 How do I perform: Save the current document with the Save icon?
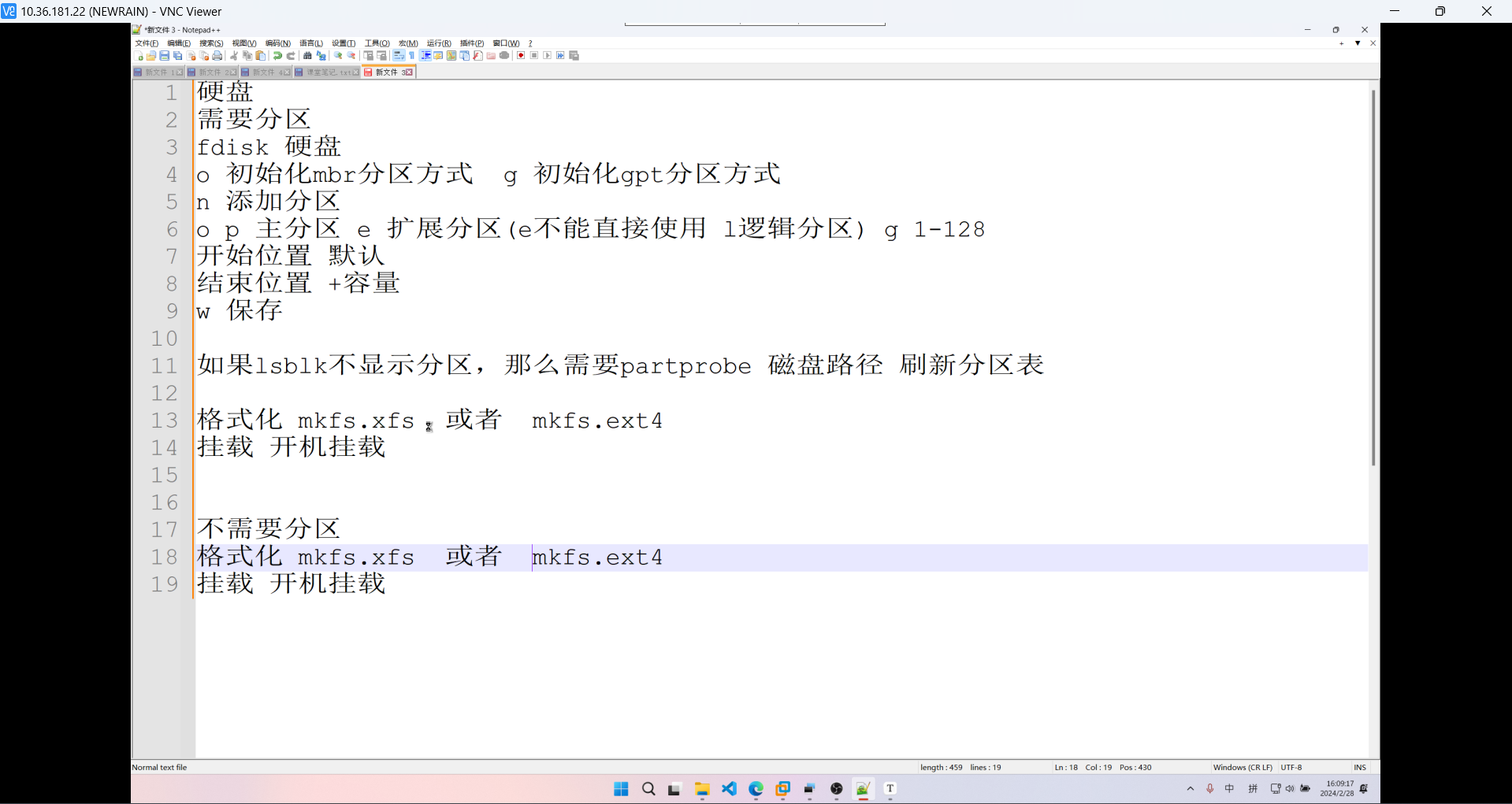pos(164,56)
